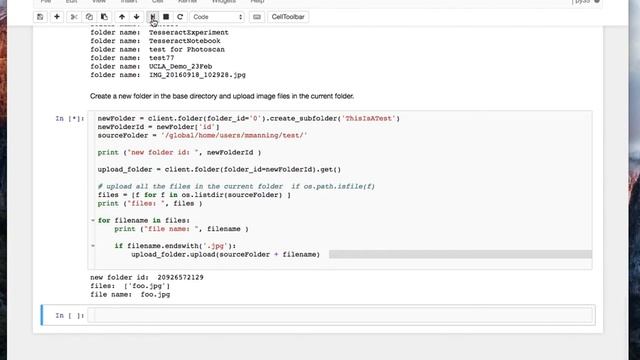
Task: Click the print 'file name:' code line
Action: click(181, 229)
